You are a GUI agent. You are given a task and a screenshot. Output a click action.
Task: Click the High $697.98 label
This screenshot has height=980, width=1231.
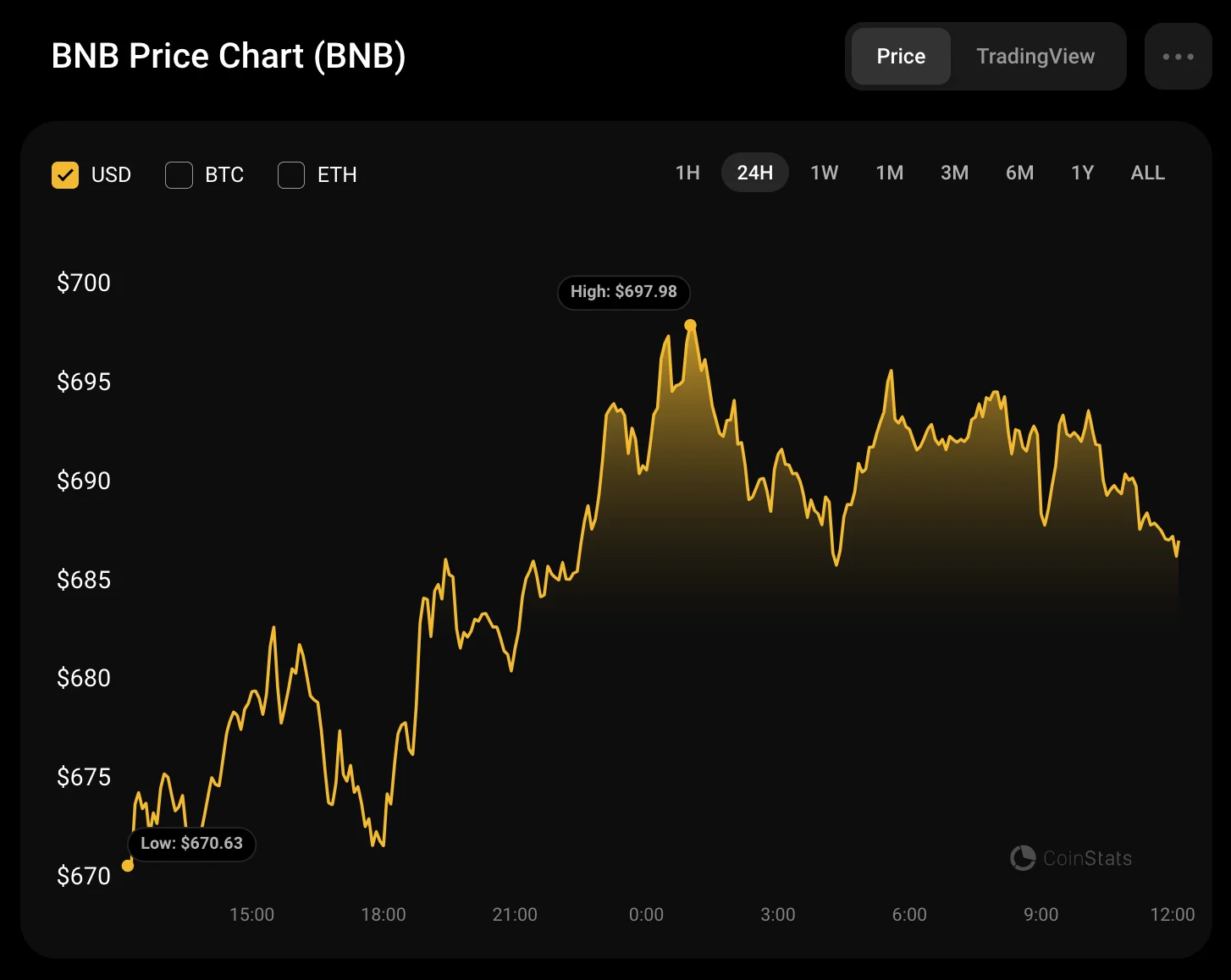point(624,292)
